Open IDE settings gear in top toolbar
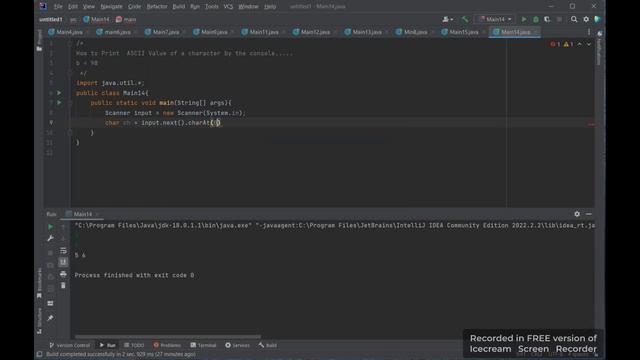 586,19
